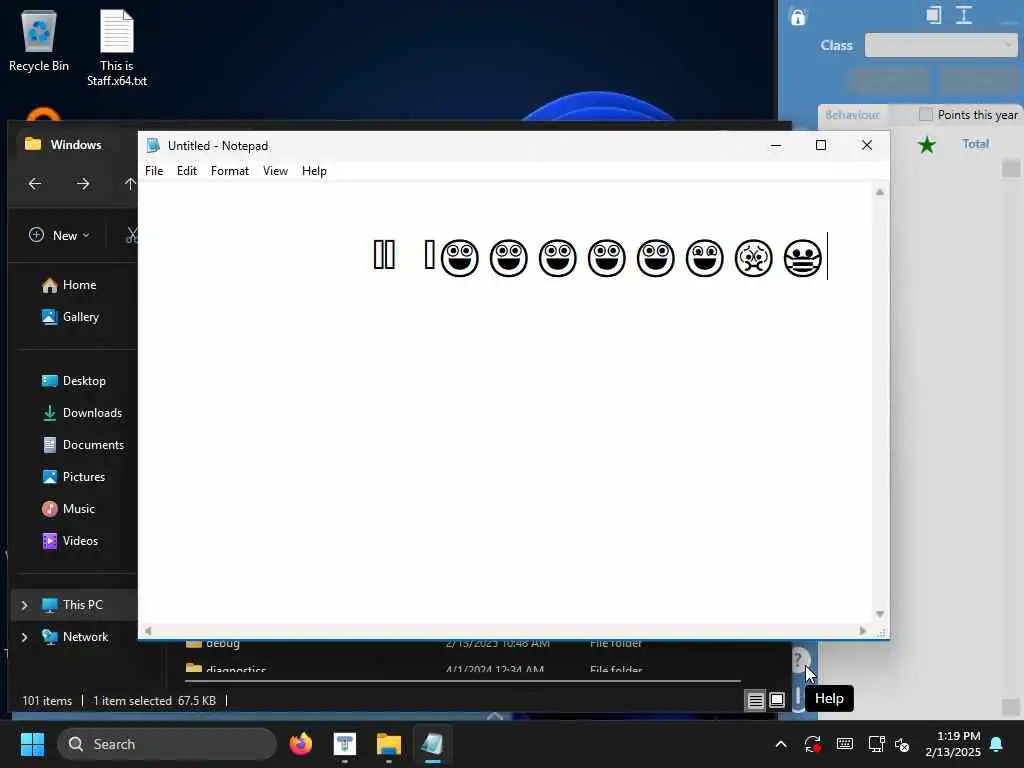The height and width of the screenshot is (768, 1024).
Task: Open Notepad's Edit menu
Action: 187,170
